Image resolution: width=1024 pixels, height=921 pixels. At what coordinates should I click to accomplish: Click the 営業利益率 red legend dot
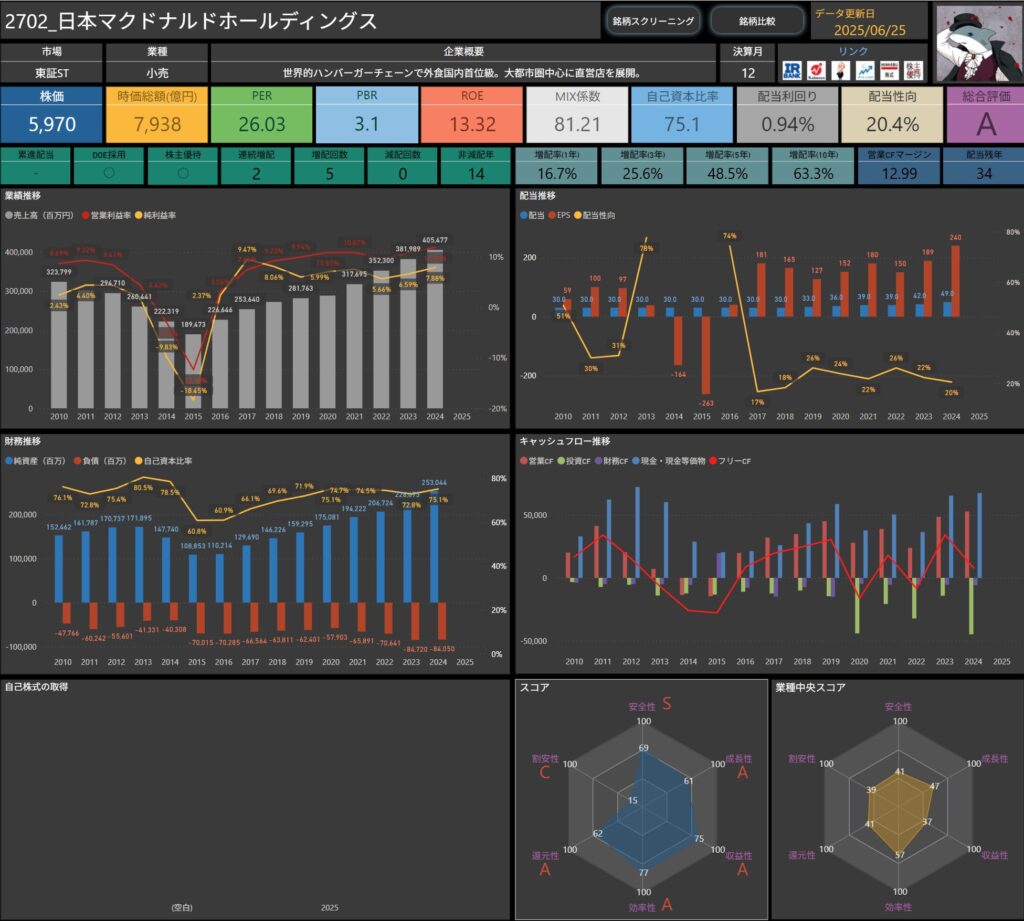pyautogui.click(x=86, y=215)
